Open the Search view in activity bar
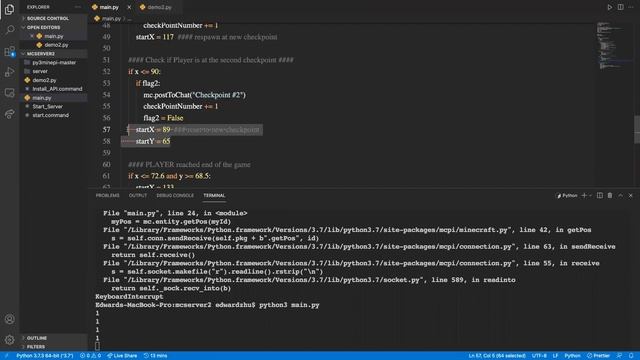This screenshot has width=640, height=360. (x=9, y=30)
